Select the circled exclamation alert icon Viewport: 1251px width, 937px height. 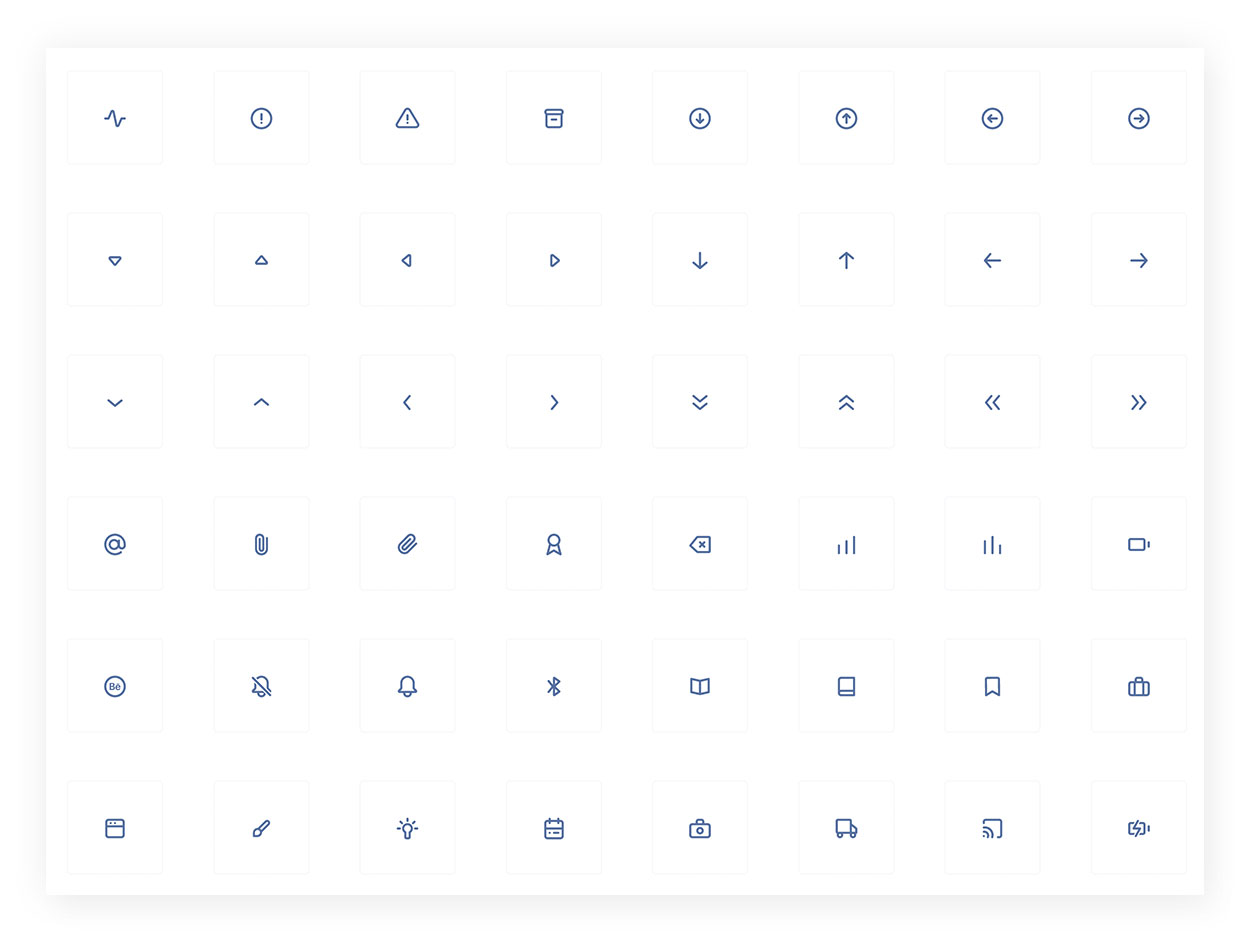(x=261, y=118)
